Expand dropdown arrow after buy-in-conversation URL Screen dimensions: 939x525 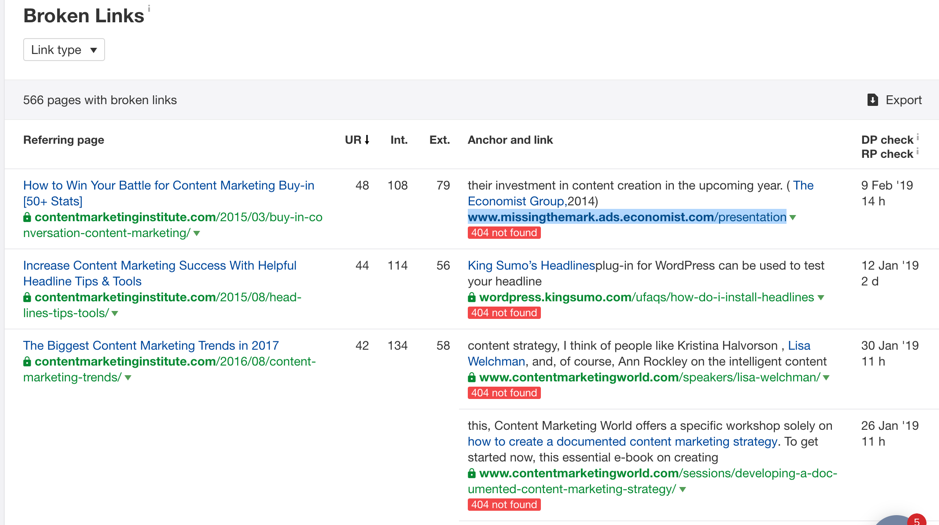(196, 233)
